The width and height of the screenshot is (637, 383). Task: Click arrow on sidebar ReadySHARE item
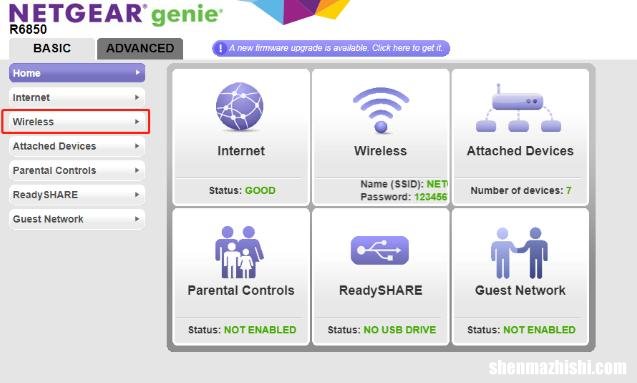click(x=137, y=195)
